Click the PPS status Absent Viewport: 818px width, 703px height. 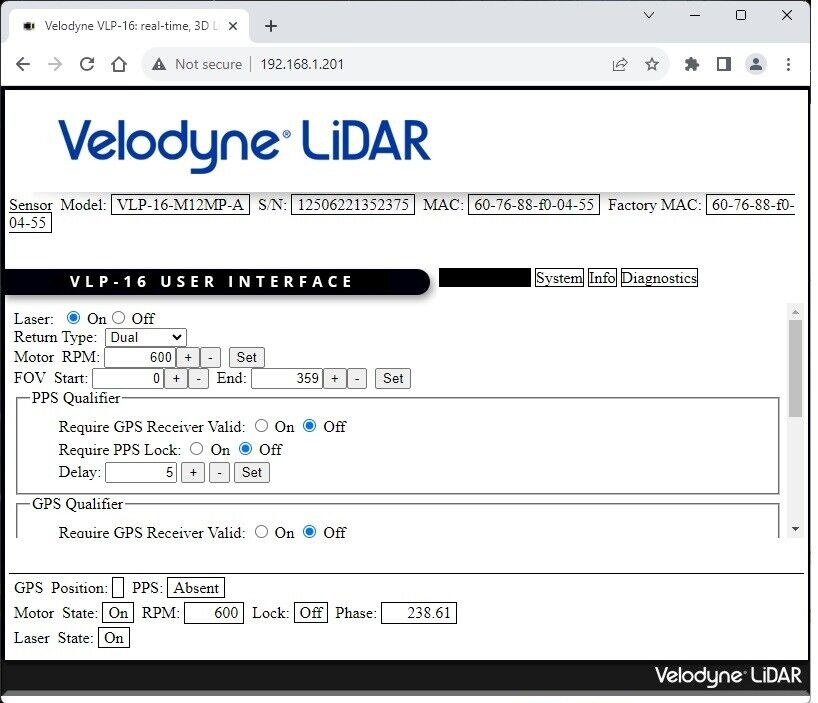point(196,588)
